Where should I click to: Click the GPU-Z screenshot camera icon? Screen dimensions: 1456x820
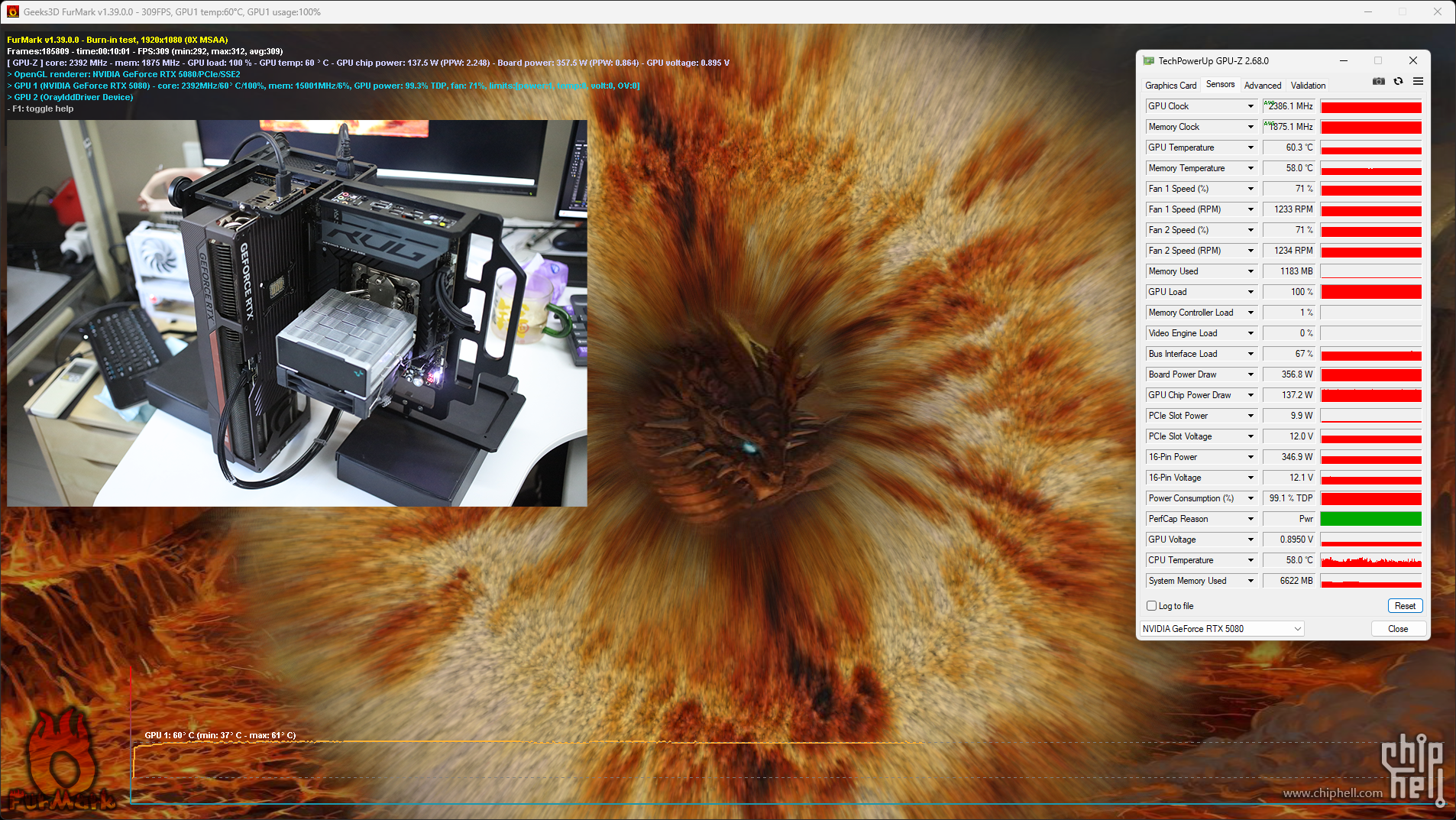click(x=1378, y=81)
